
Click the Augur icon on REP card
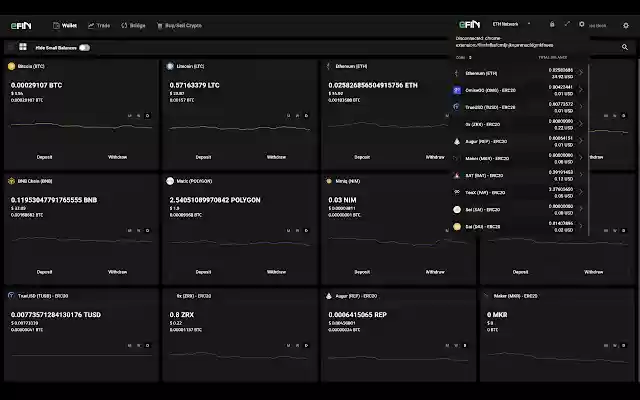pos(329,296)
